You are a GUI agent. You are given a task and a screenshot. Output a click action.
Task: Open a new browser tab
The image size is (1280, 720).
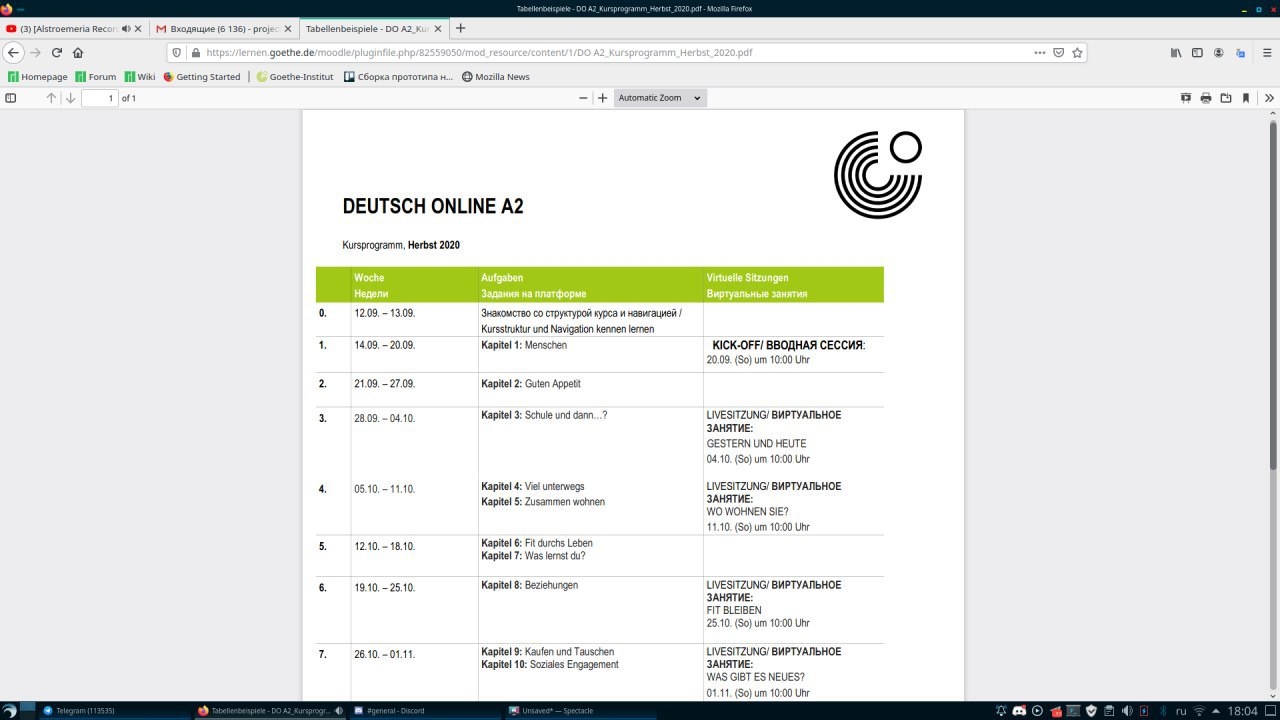460,29
